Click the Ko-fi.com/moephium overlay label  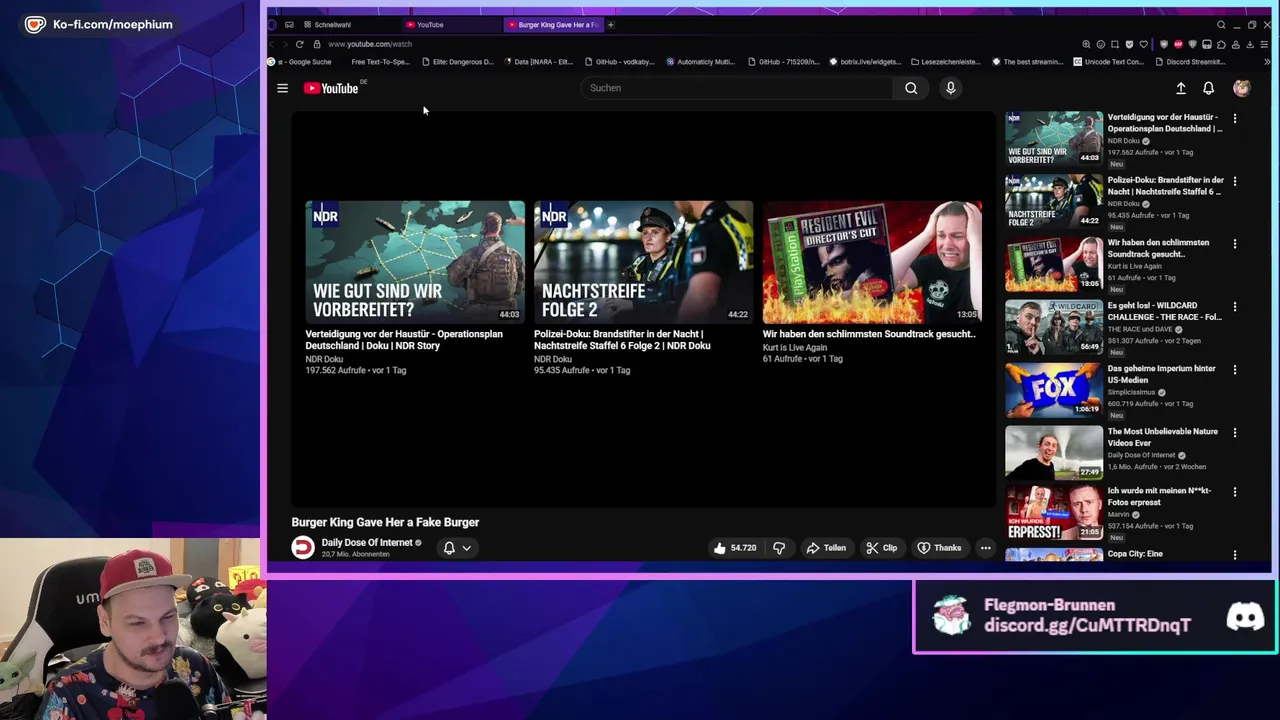point(112,24)
